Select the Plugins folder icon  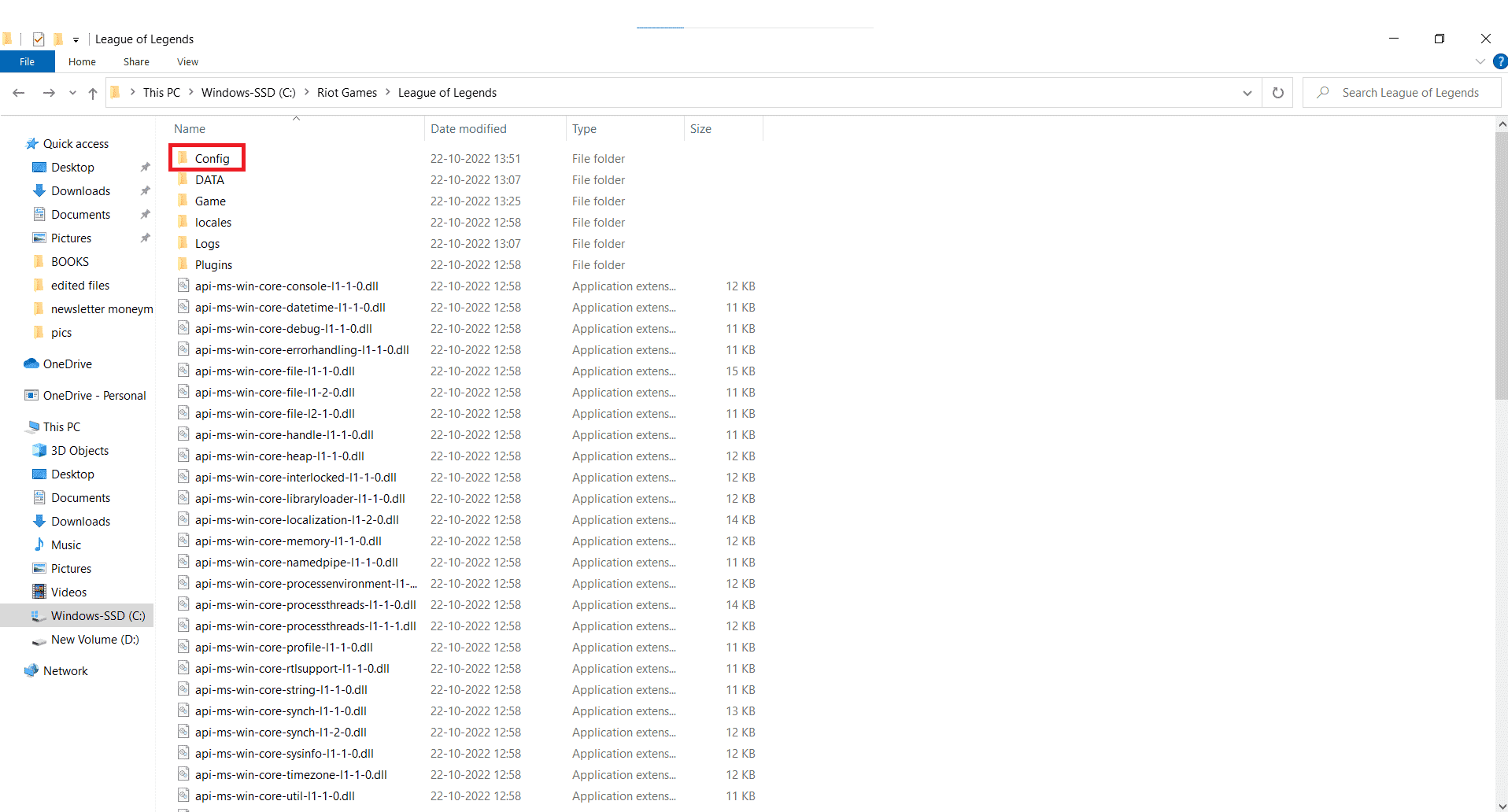click(x=183, y=264)
